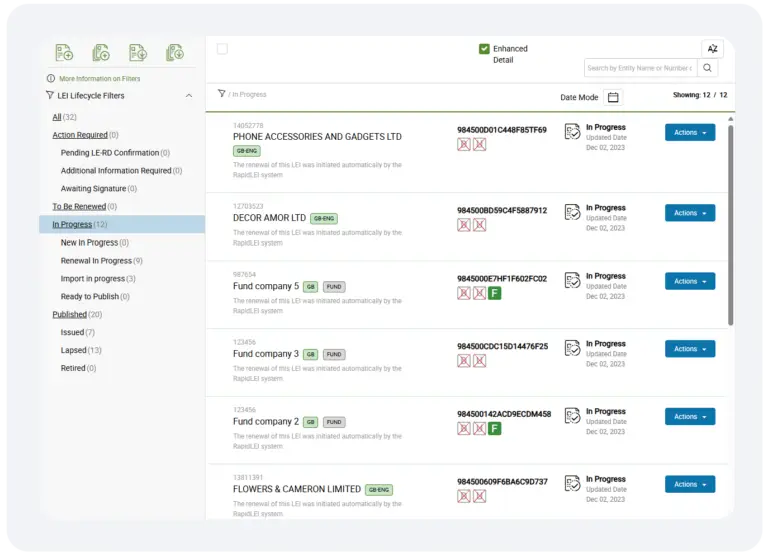Open Actions dropdown for FLOWERS & CAMERON LIMITED

tap(689, 484)
